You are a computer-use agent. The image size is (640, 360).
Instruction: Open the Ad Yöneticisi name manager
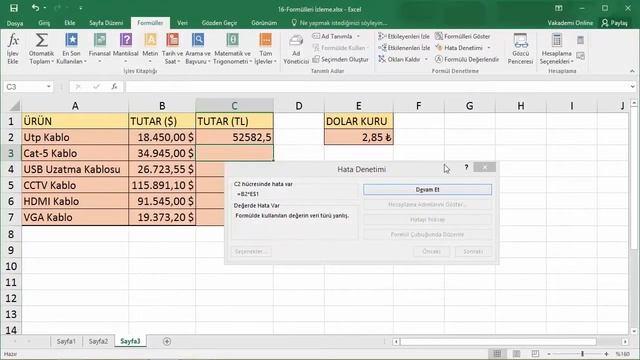pyautogui.click(x=296, y=49)
